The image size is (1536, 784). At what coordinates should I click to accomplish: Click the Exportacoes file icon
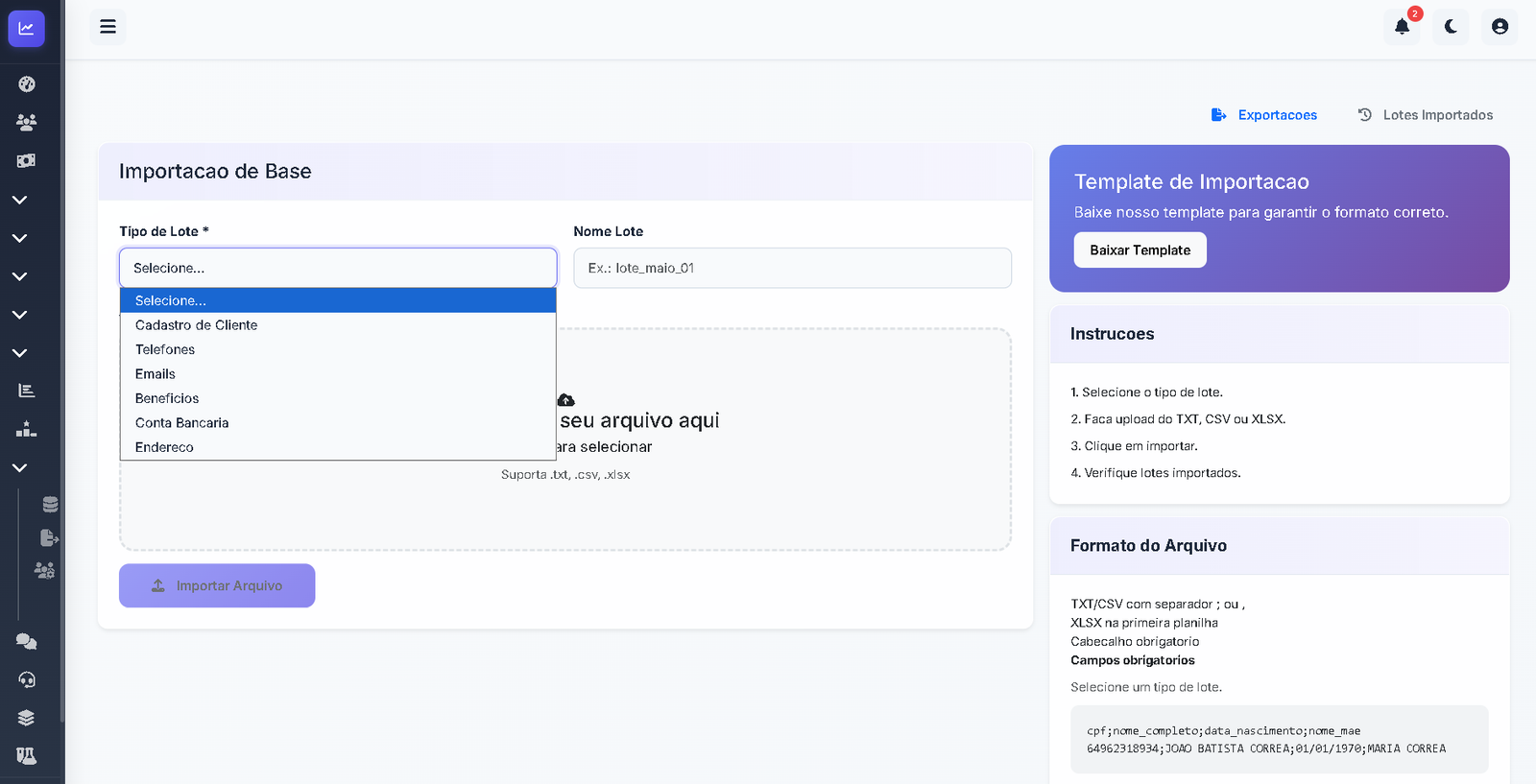tap(1218, 115)
